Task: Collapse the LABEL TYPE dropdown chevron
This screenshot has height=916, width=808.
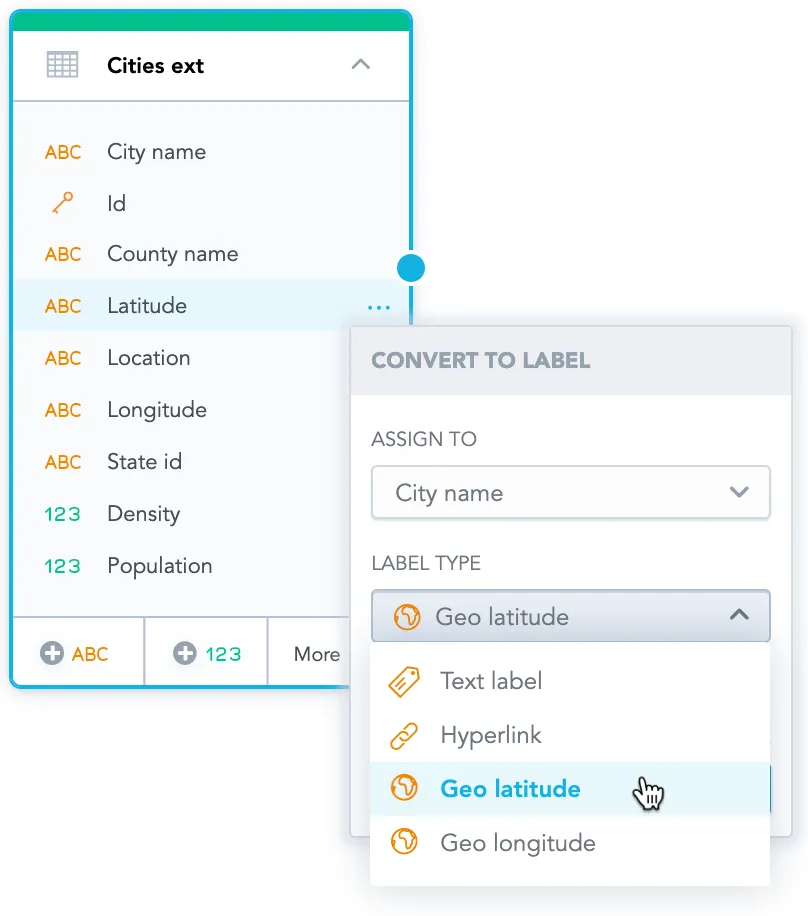Action: click(x=740, y=617)
